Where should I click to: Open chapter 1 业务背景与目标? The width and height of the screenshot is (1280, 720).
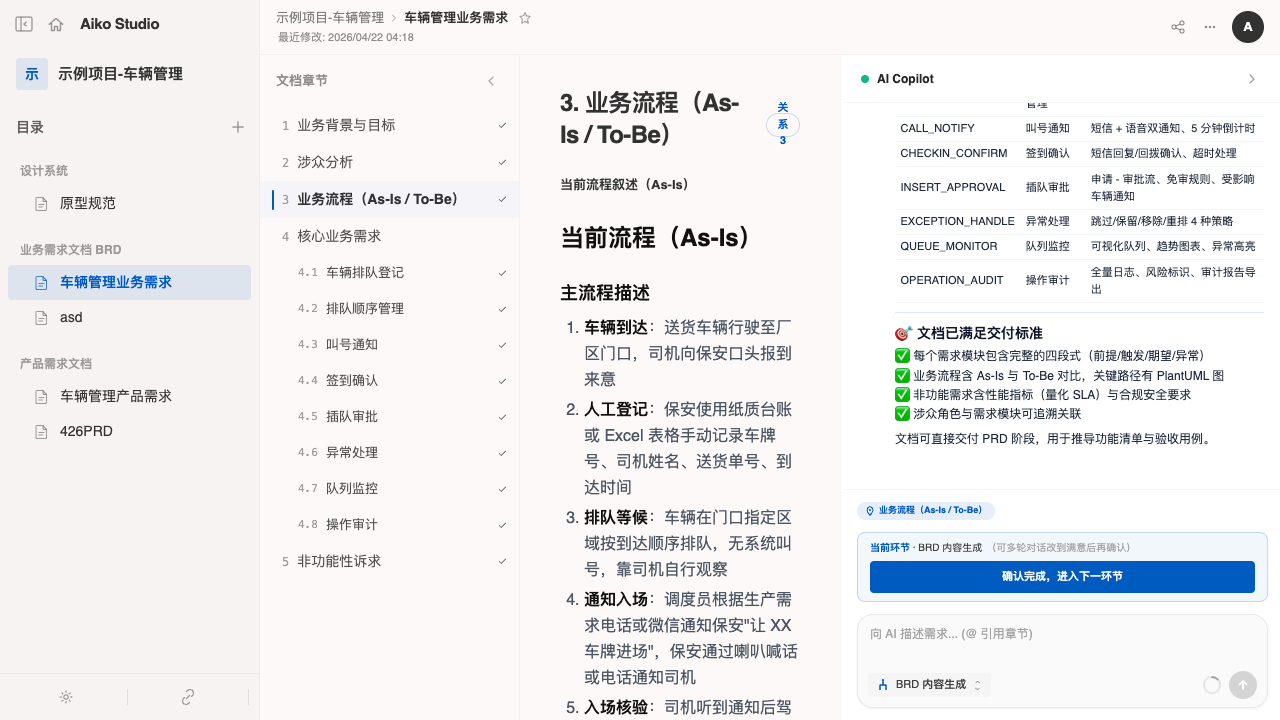[x=390, y=126]
